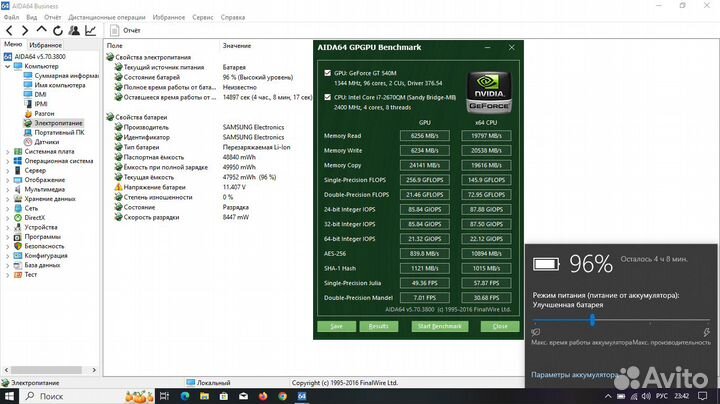Adjust the battery power mode slider
This screenshot has width=720, height=404.
[x=593, y=320]
